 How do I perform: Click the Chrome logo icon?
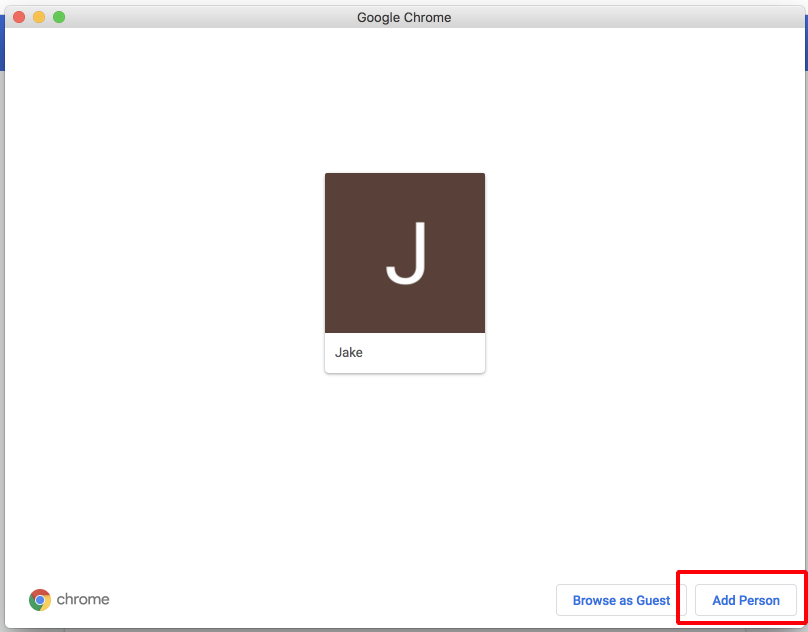coord(40,600)
